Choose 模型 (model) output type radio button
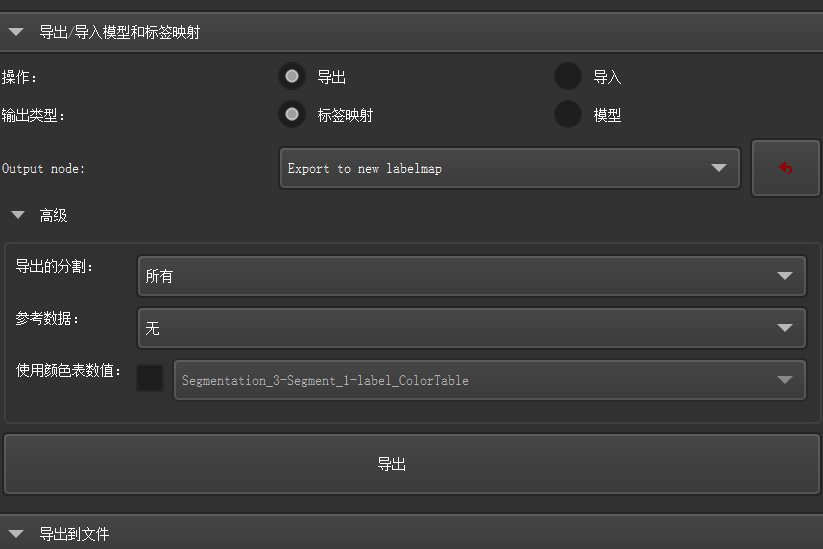 (568, 115)
